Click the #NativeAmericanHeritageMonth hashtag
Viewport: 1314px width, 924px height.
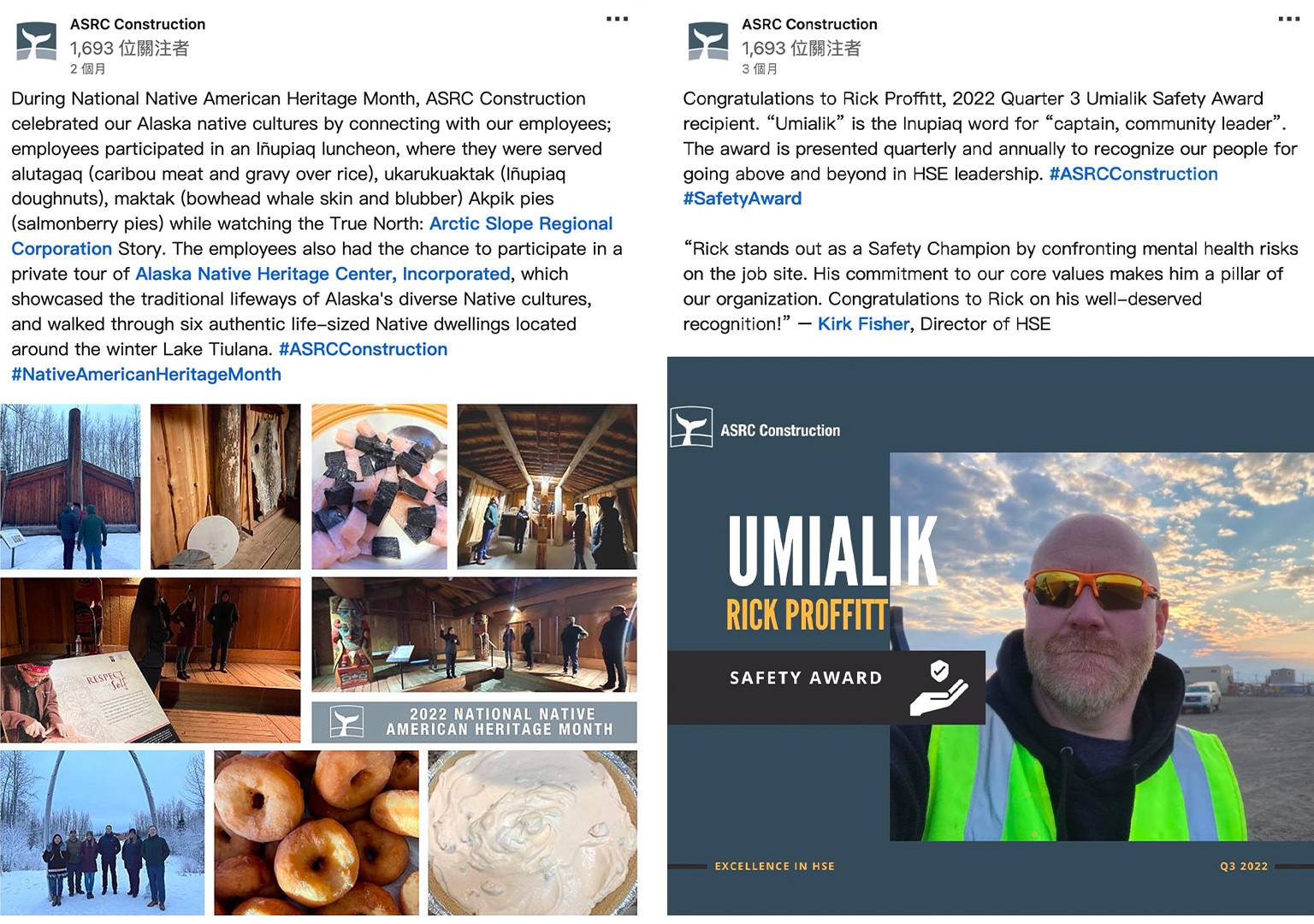pos(146,375)
